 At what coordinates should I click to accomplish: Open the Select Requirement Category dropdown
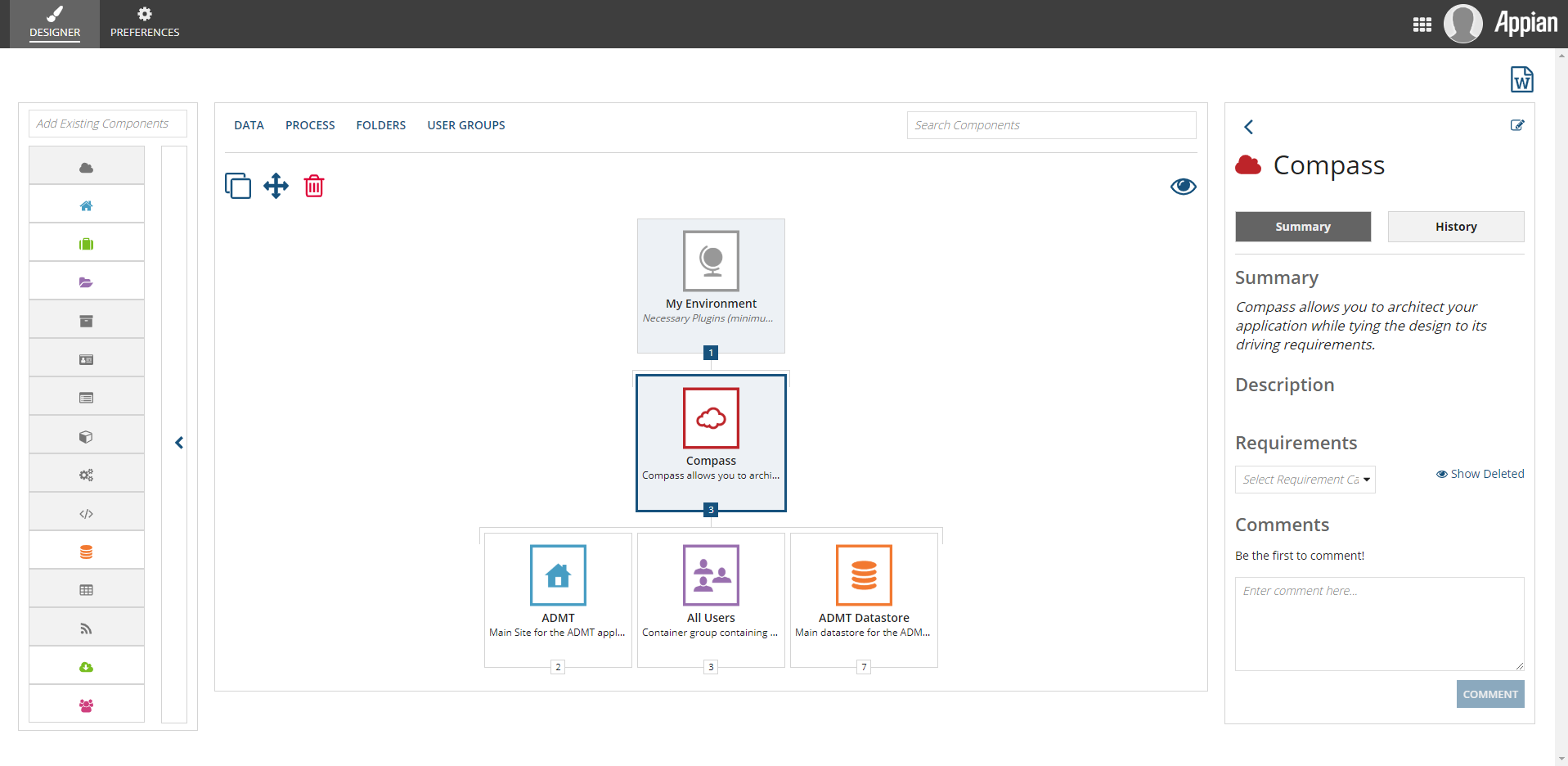pos(1305,480)
